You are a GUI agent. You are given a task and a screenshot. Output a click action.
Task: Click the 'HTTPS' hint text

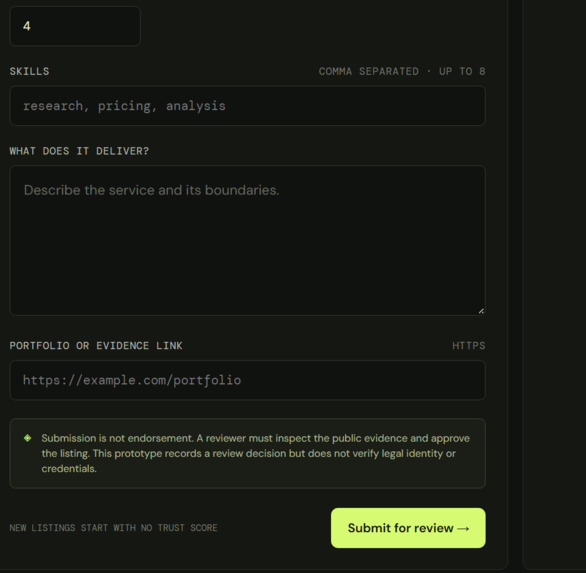[x=469, y=346]
